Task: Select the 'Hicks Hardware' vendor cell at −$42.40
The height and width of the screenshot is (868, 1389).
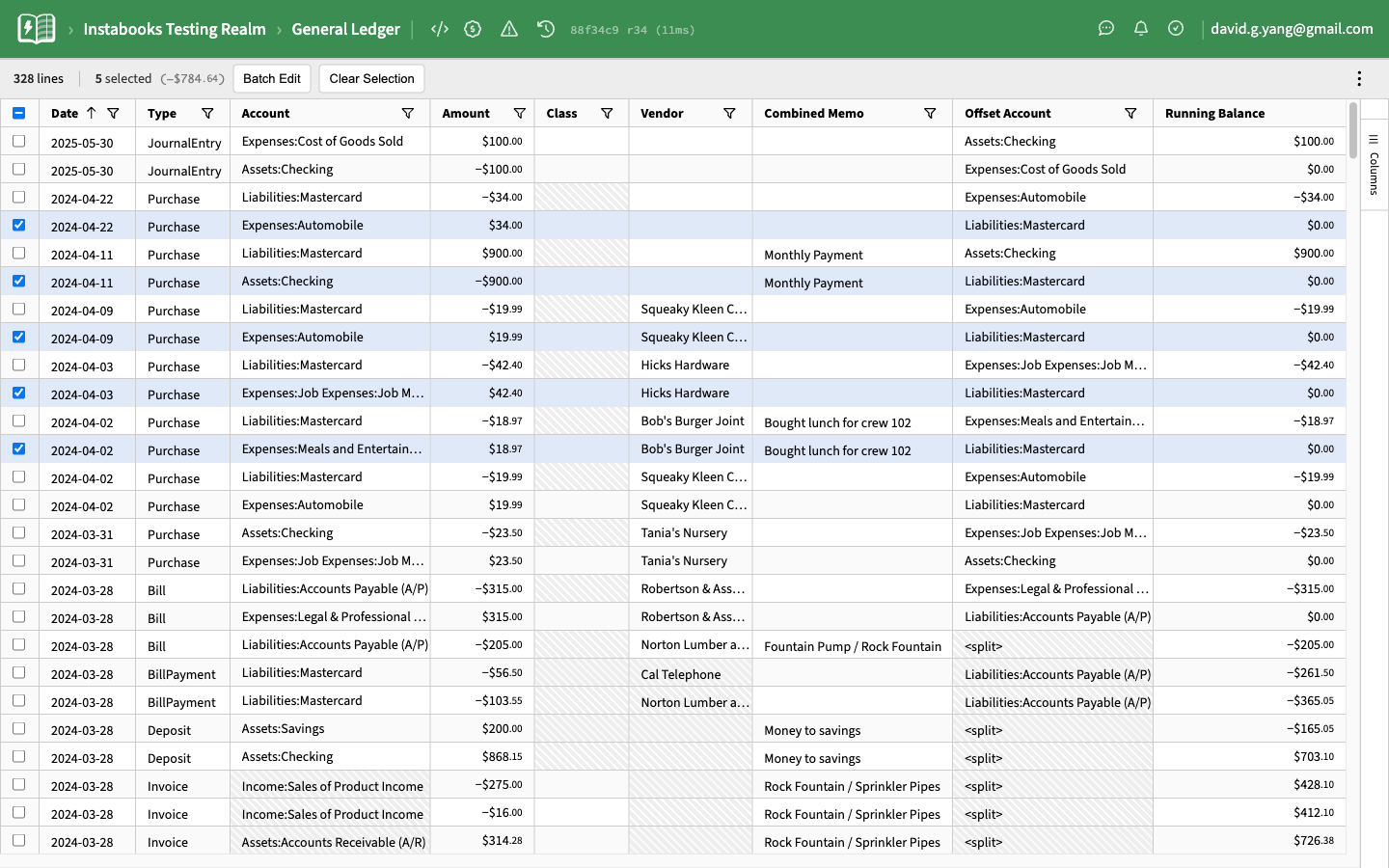Action: pyautogui.click(x=691, y=365)
